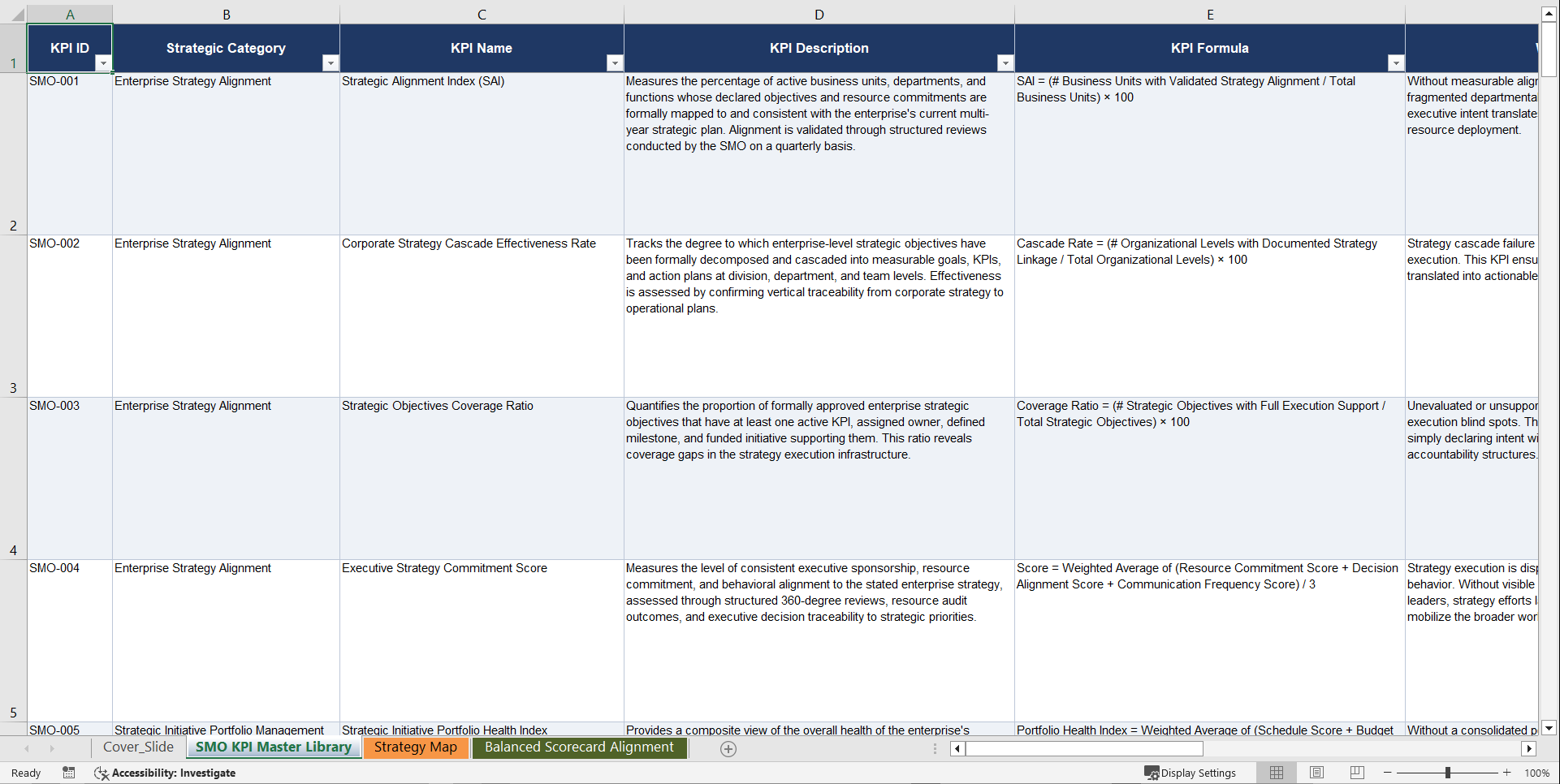This screenshot has height=784, width=1560.
Task: Select the Cascade Rate formula cell
Action: (x=1210, y=317)
